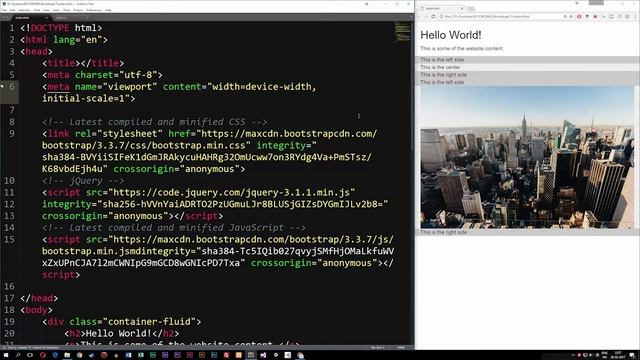Click the 'Latest compiled and minified CSS' comment
The height and width of the screenshot is (360, 640).
(155, 122)
